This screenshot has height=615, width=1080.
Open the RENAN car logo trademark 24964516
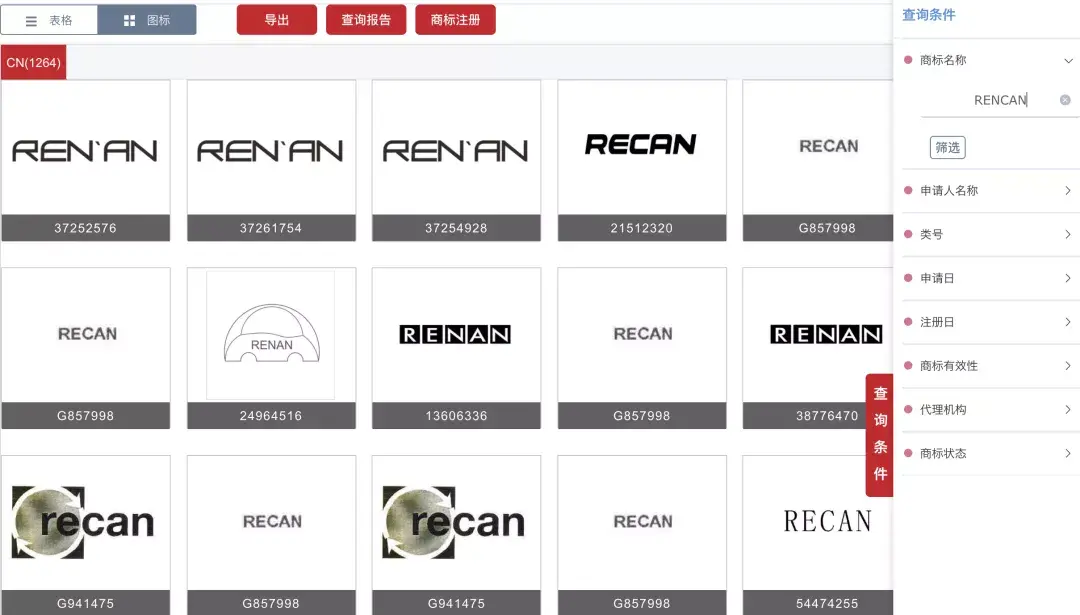click(x=271, y=335)
